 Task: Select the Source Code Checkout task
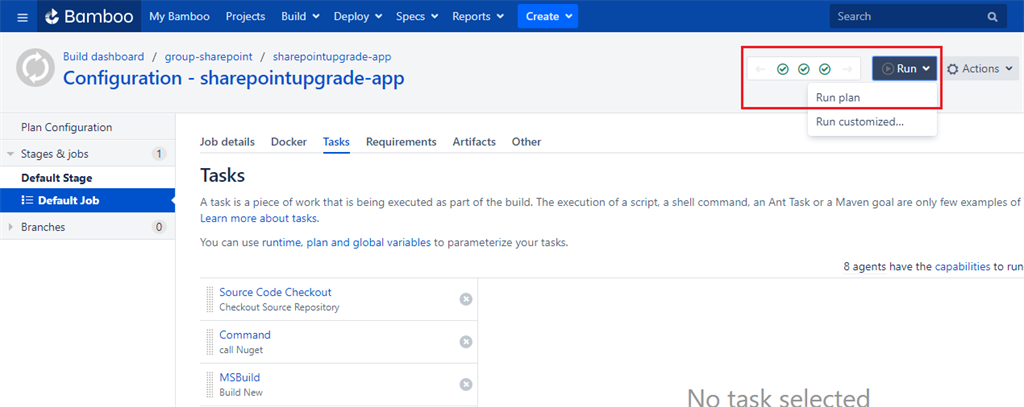point(276,293)
